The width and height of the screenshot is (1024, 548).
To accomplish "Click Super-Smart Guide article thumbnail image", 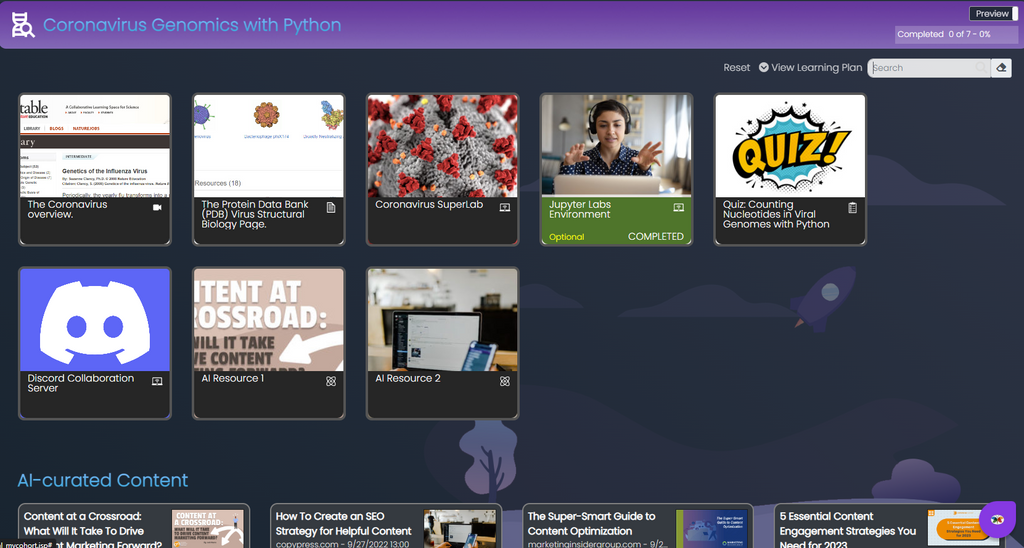I will [x=712, y=528].
